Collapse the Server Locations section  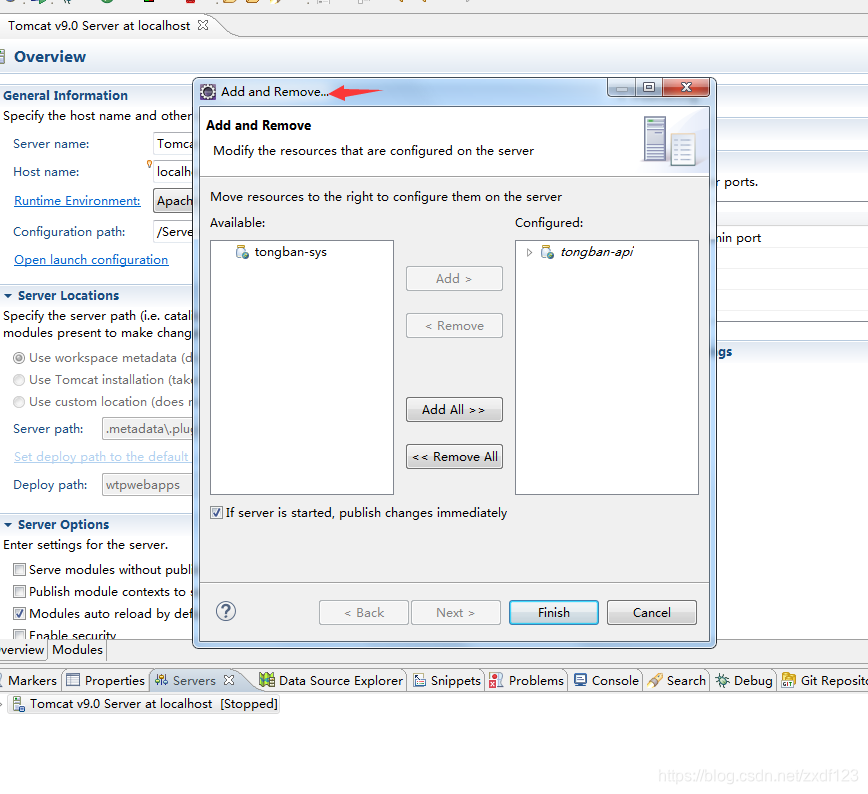point(10,295)
